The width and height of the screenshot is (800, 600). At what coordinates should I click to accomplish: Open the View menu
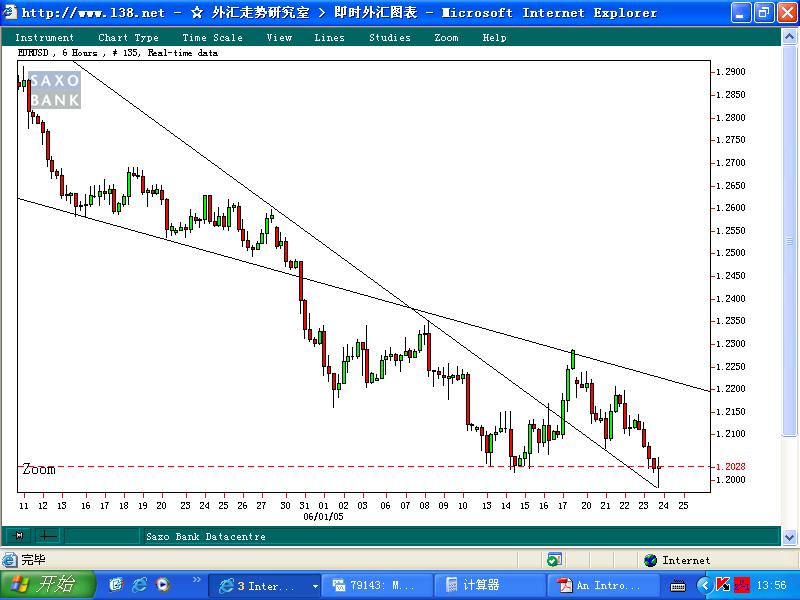pyautogui.click(x=279, y=38)
